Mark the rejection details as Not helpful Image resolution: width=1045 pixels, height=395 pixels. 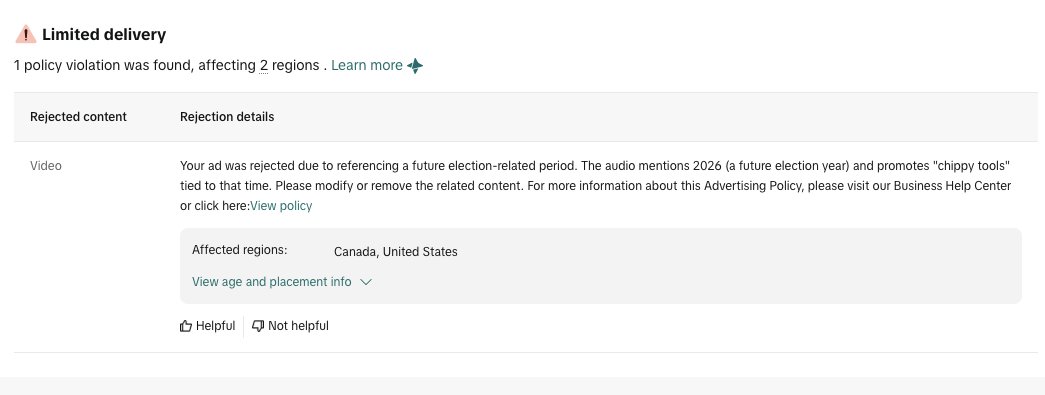[290, 326]
